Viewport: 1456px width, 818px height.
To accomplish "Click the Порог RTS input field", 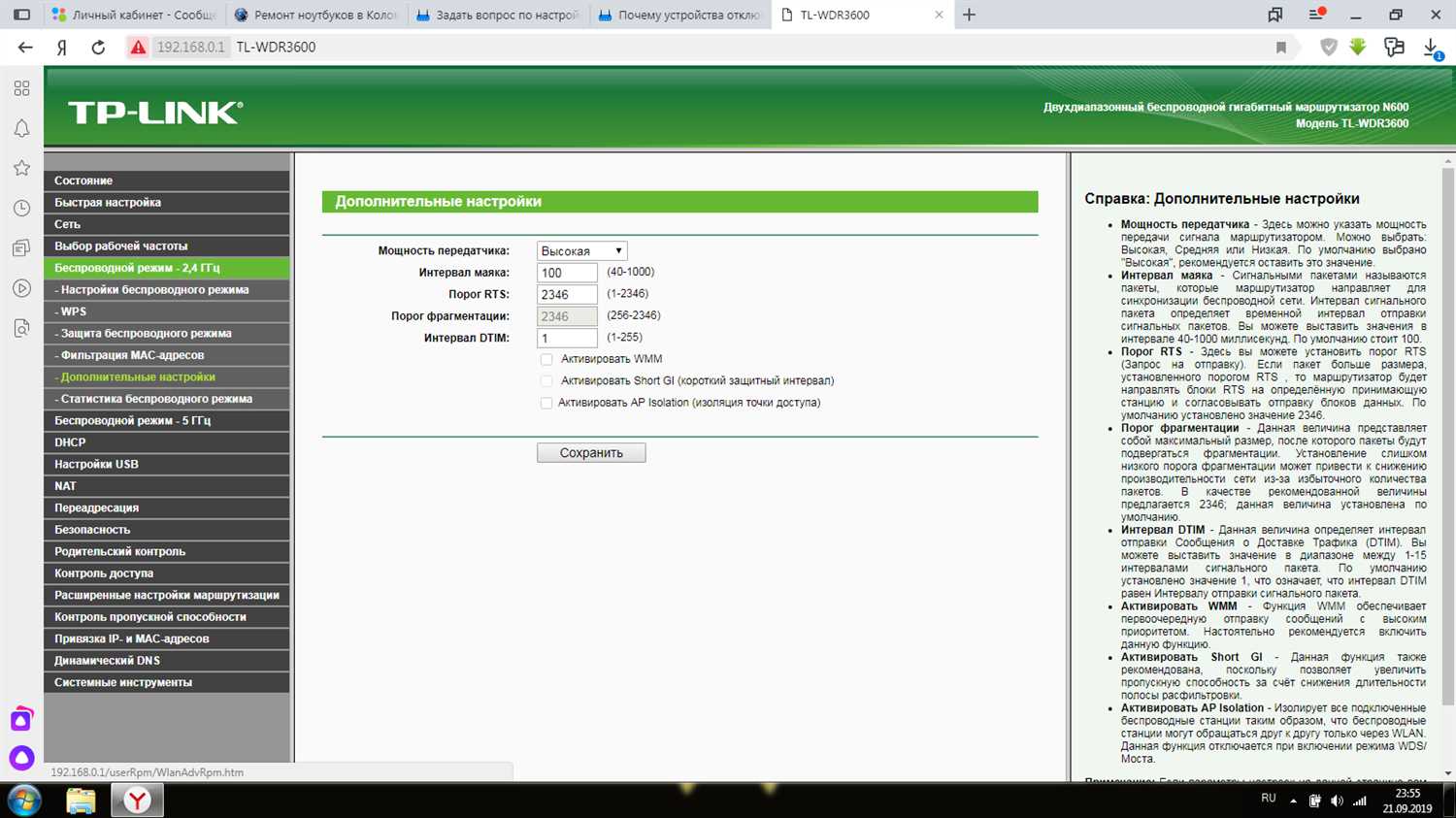I will click(567, 294).
